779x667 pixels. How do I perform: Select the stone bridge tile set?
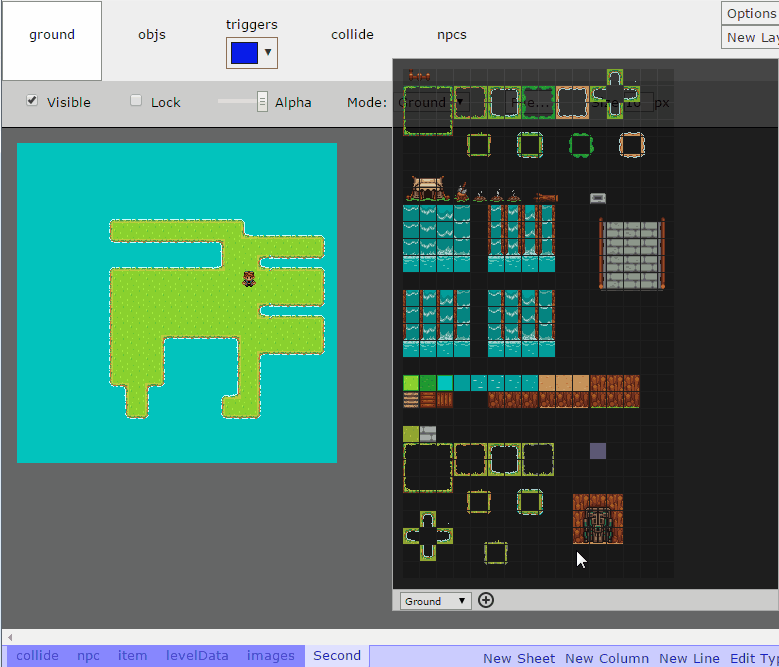tap(632, 254)
